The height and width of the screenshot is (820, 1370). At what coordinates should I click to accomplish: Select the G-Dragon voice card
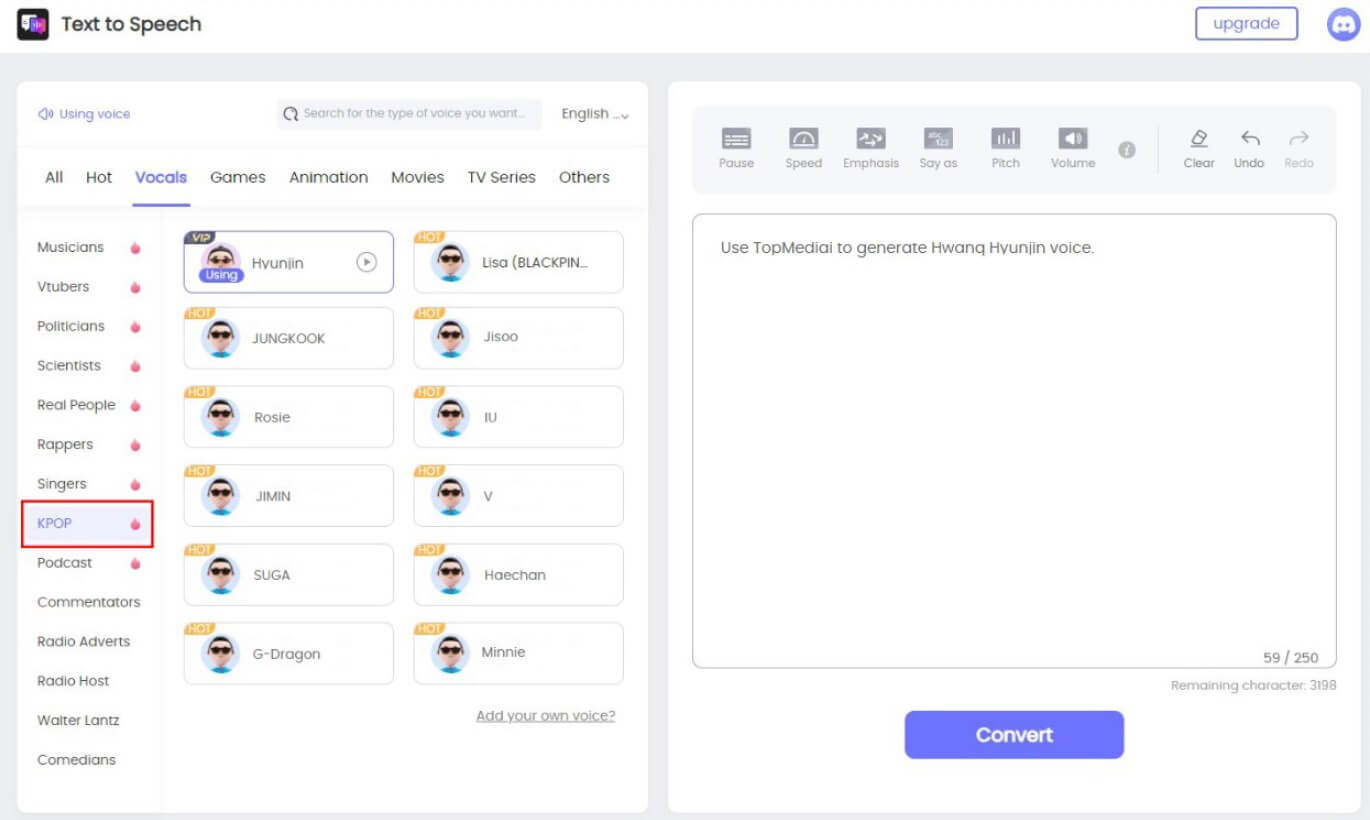[289, 654]
